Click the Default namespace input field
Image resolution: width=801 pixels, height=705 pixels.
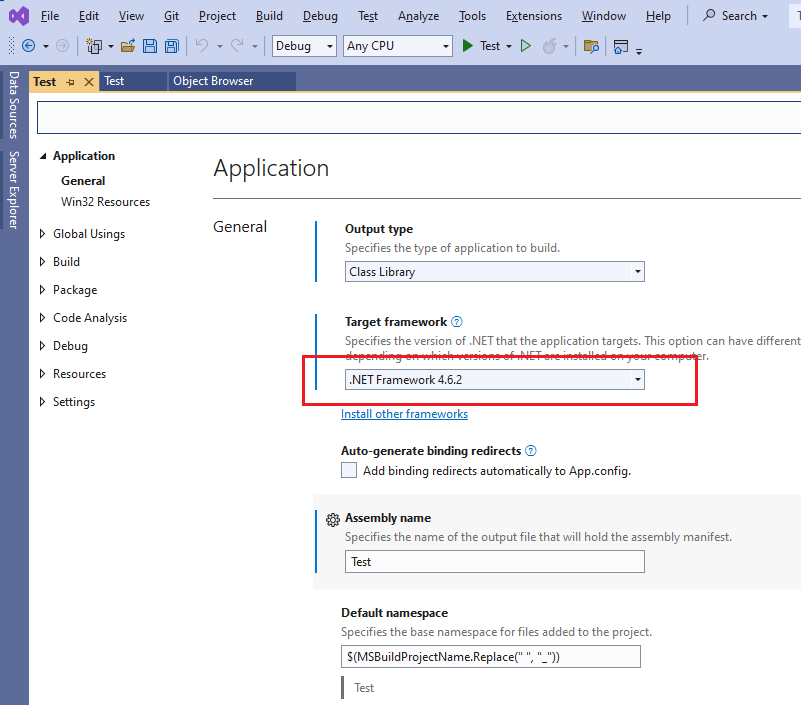(490, 656)
